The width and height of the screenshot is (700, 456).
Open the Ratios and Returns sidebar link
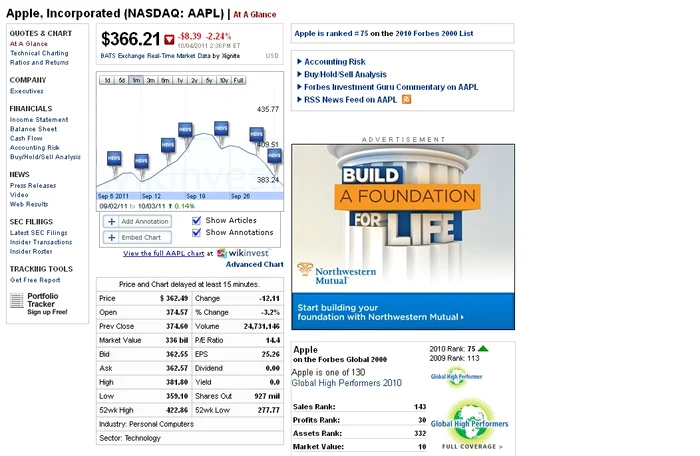(39, 63)
